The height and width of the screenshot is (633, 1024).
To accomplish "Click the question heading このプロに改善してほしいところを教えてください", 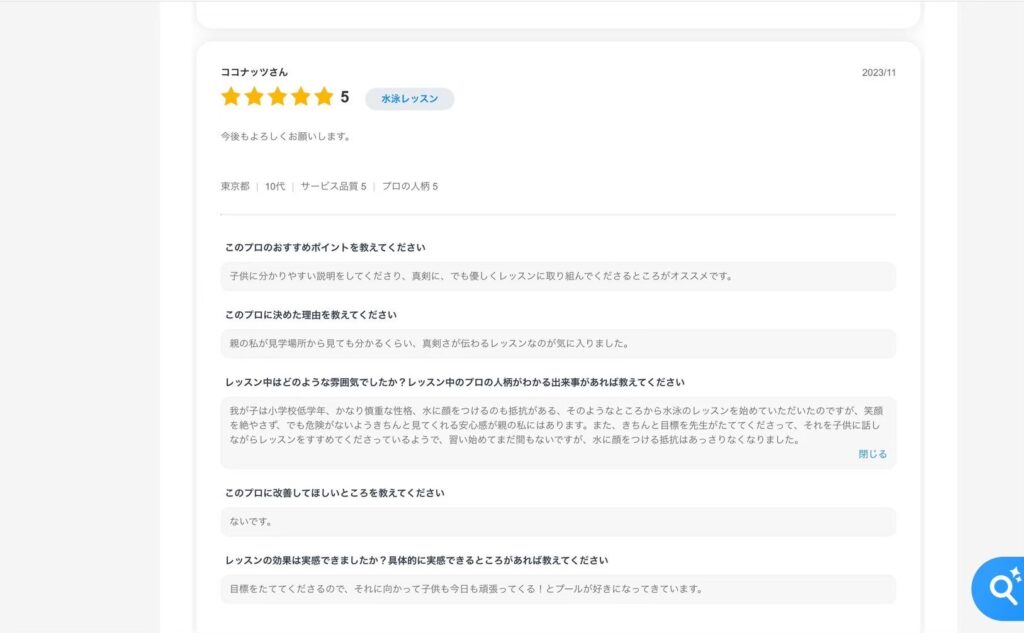I will point(334,493).
